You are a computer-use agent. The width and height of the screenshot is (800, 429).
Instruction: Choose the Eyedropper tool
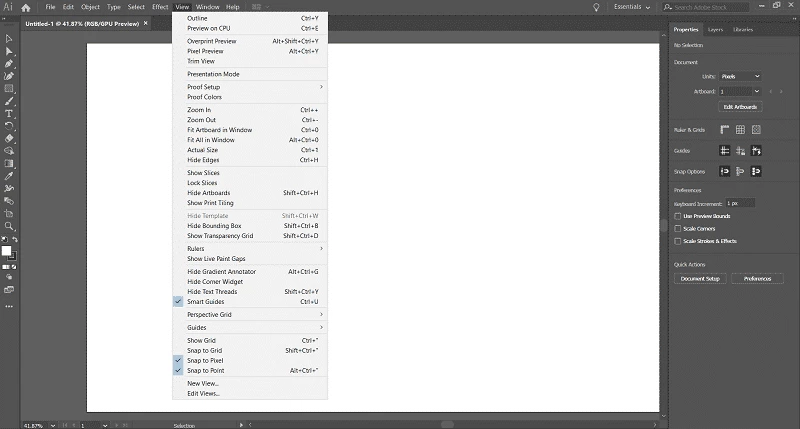(9, 176)
